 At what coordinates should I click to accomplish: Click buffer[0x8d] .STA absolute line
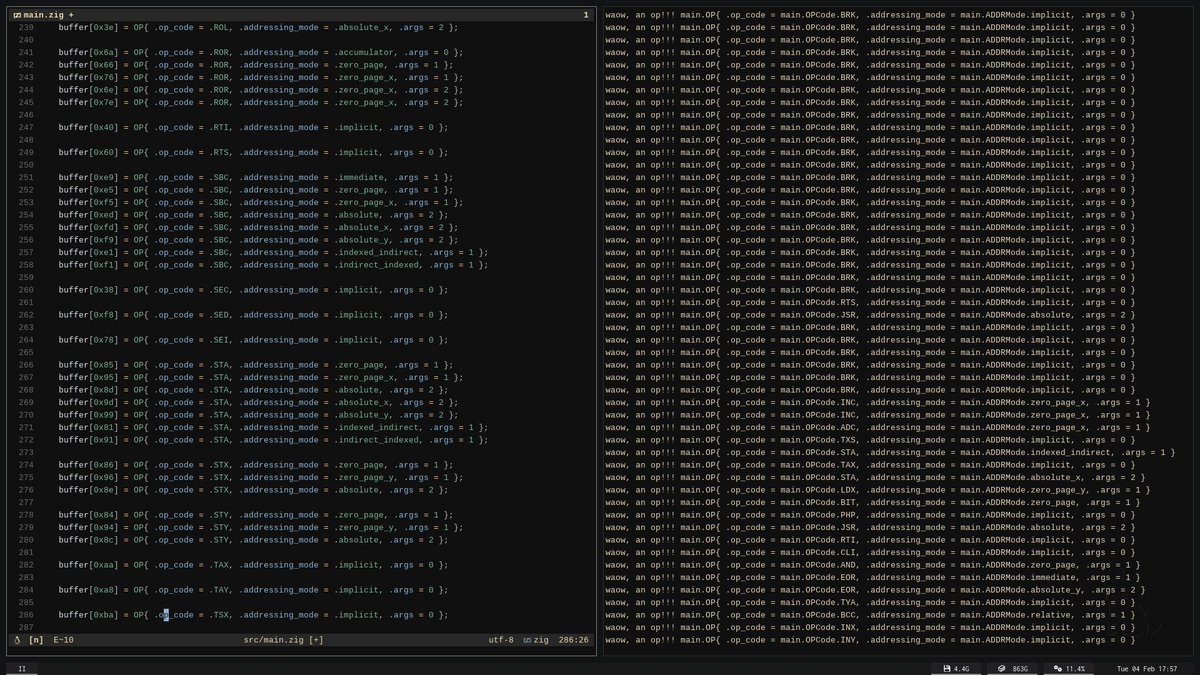[253, 390]
